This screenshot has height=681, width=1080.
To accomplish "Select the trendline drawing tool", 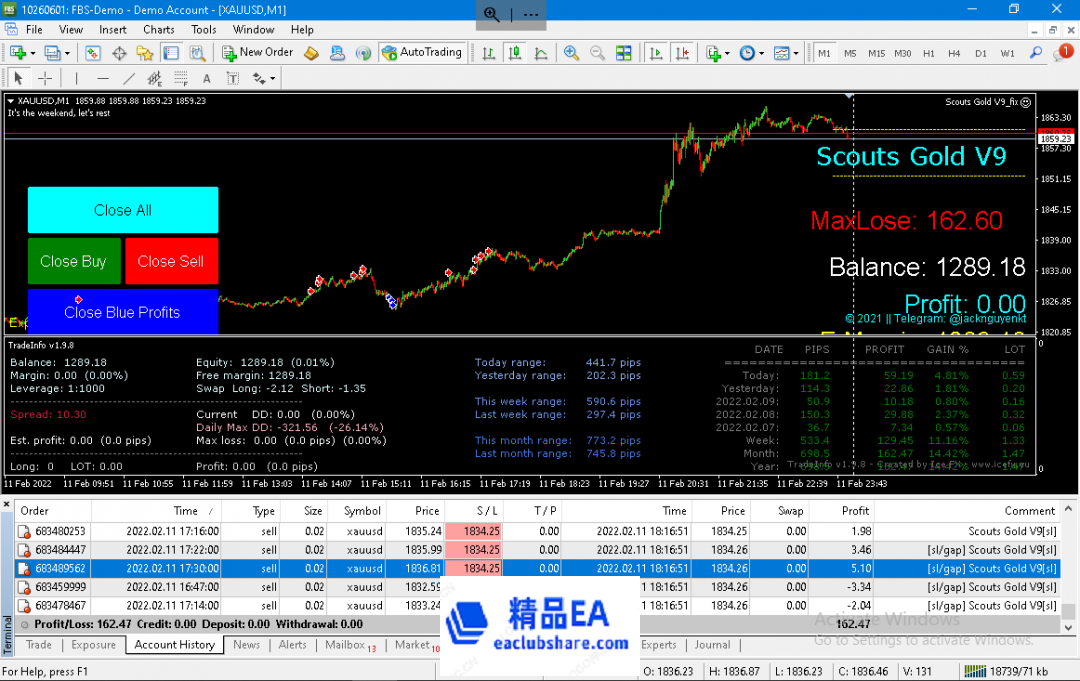I will (129, 78).
